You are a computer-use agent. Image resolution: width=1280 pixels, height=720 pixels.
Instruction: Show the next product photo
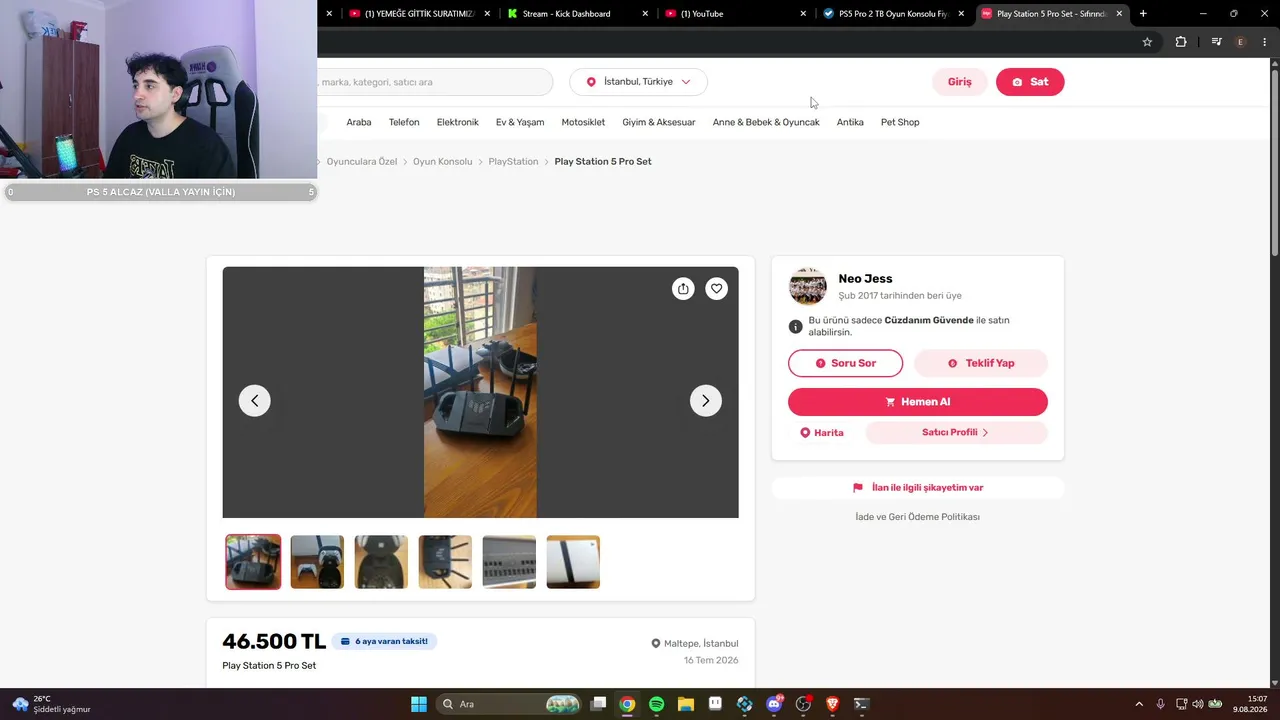(706, 401)
